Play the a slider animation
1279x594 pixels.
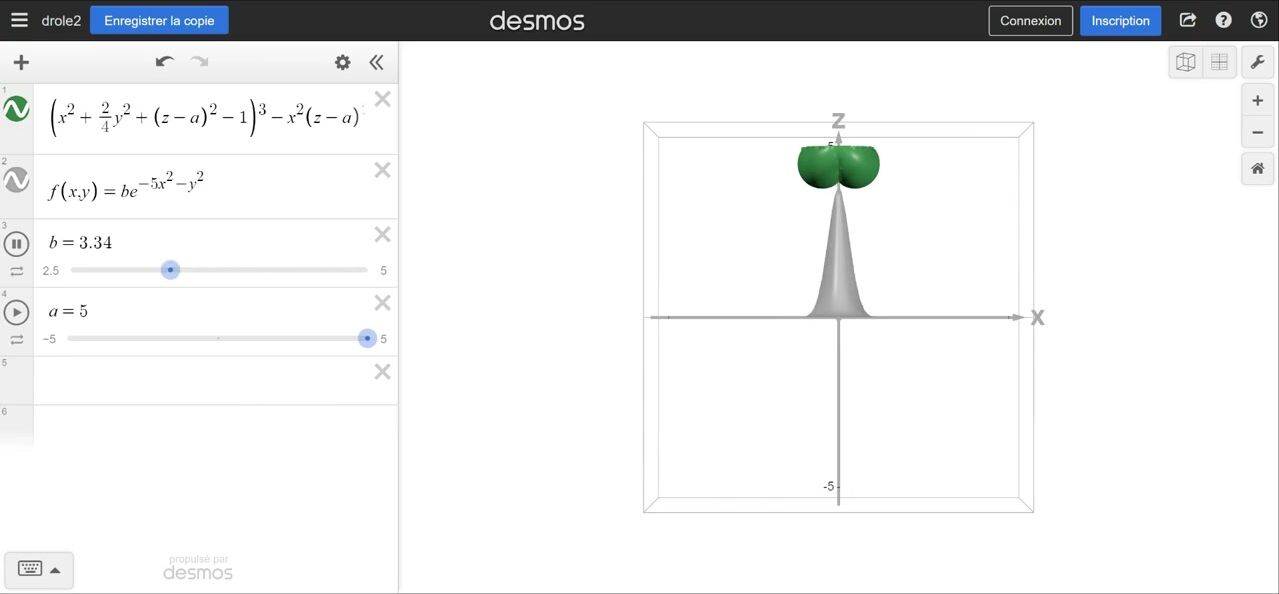coord(17,312)
